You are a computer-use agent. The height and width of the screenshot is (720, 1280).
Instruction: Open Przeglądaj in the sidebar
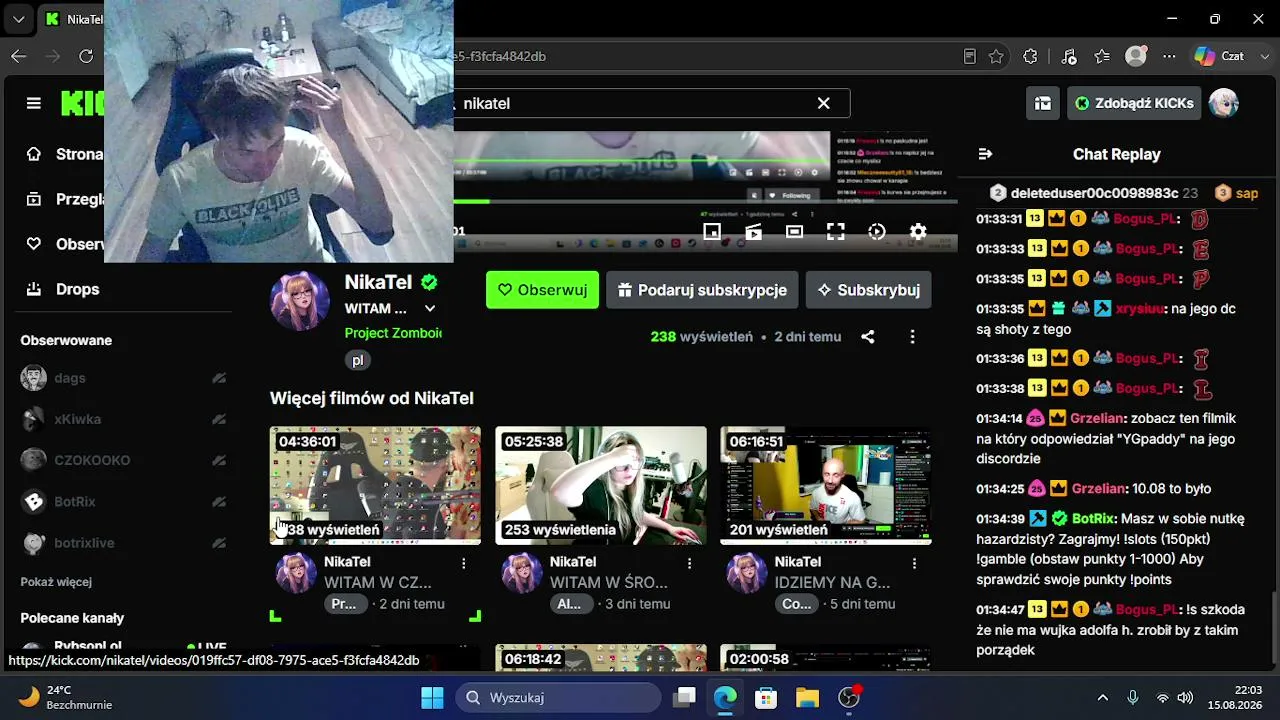pos(64,199)
